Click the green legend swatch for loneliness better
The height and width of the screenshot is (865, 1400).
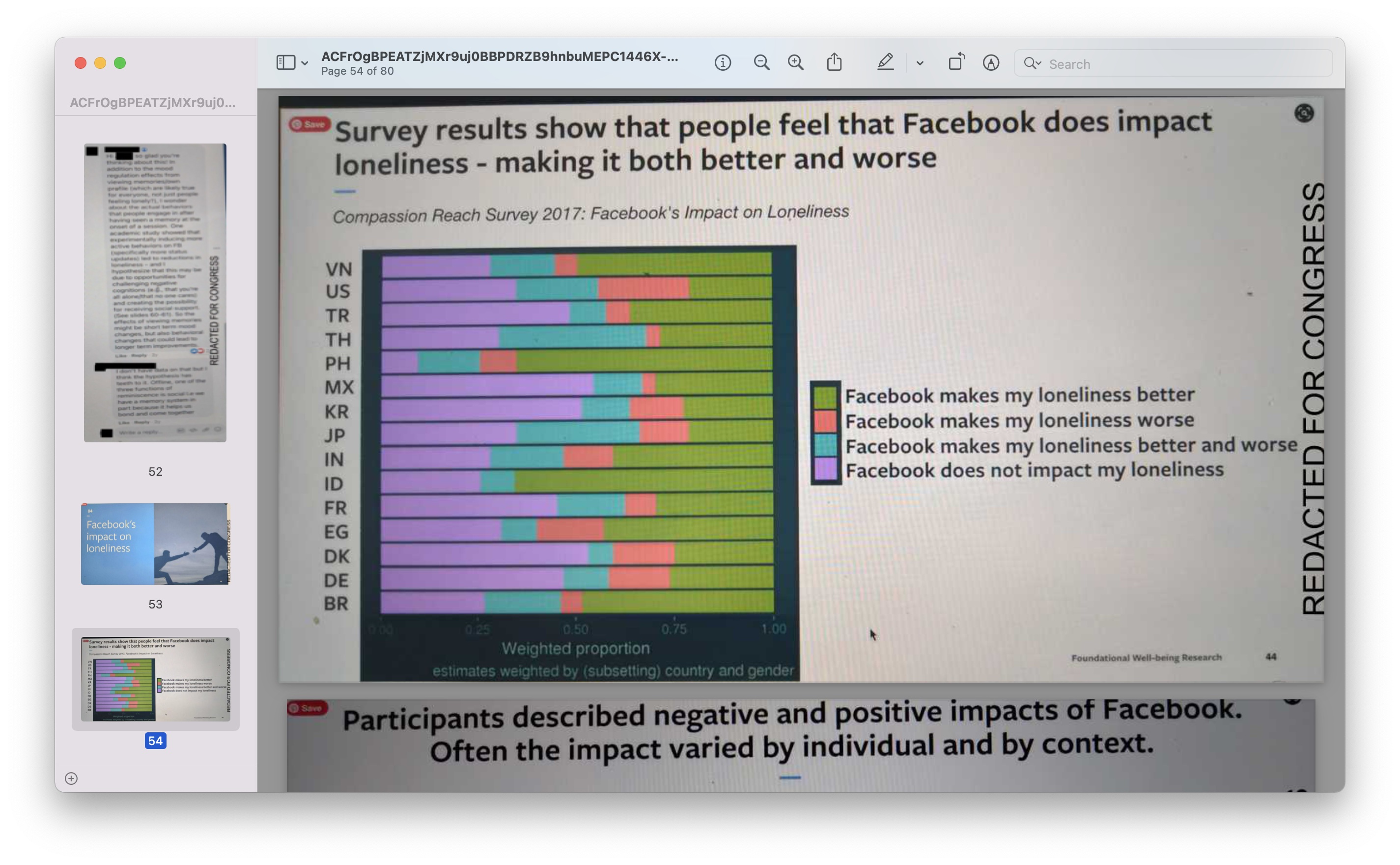click(x=825, y=397)
